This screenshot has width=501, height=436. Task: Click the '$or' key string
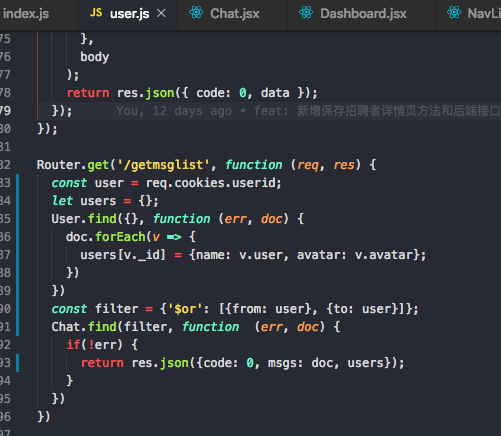pyautogui.click(x=185, y=309)
